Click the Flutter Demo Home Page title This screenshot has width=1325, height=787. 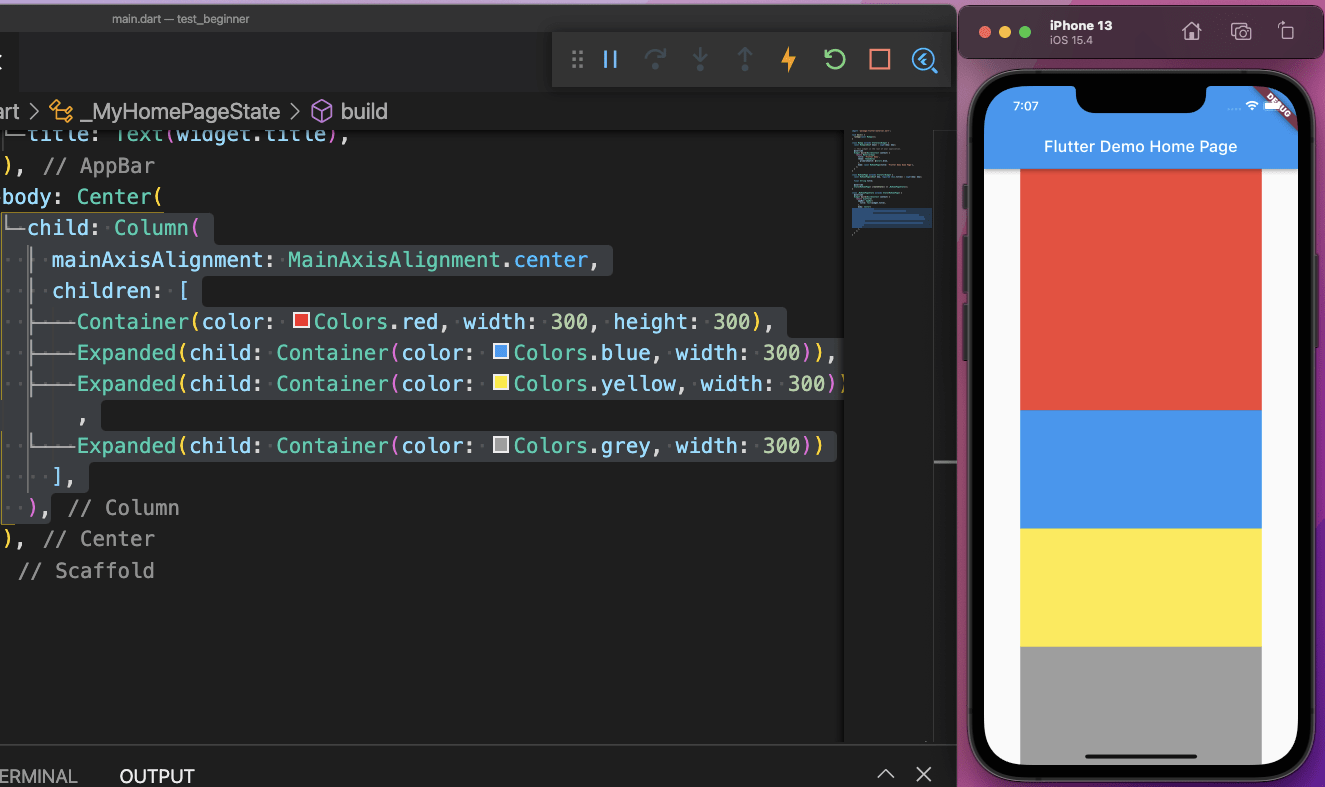[1141, 146]
